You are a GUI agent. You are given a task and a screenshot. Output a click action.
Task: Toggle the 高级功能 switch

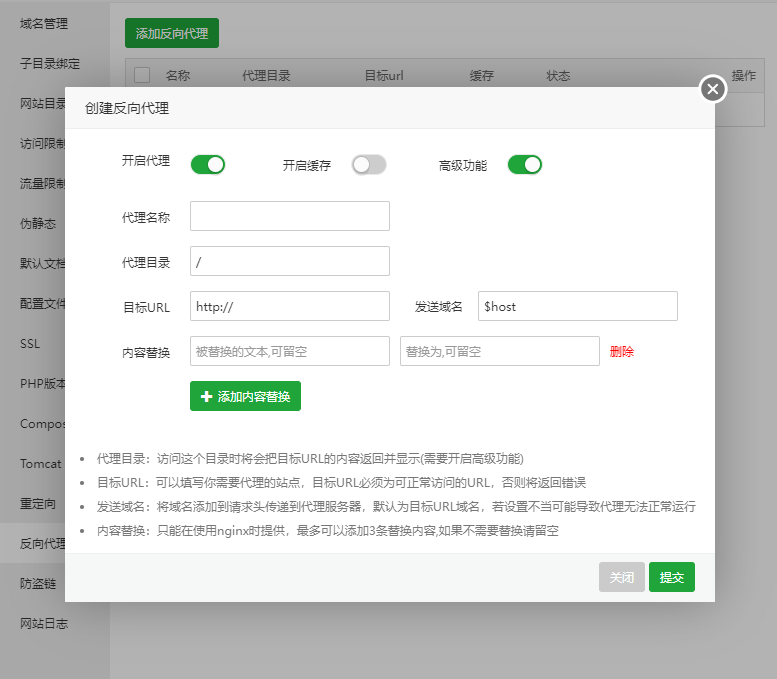point(525,165)
